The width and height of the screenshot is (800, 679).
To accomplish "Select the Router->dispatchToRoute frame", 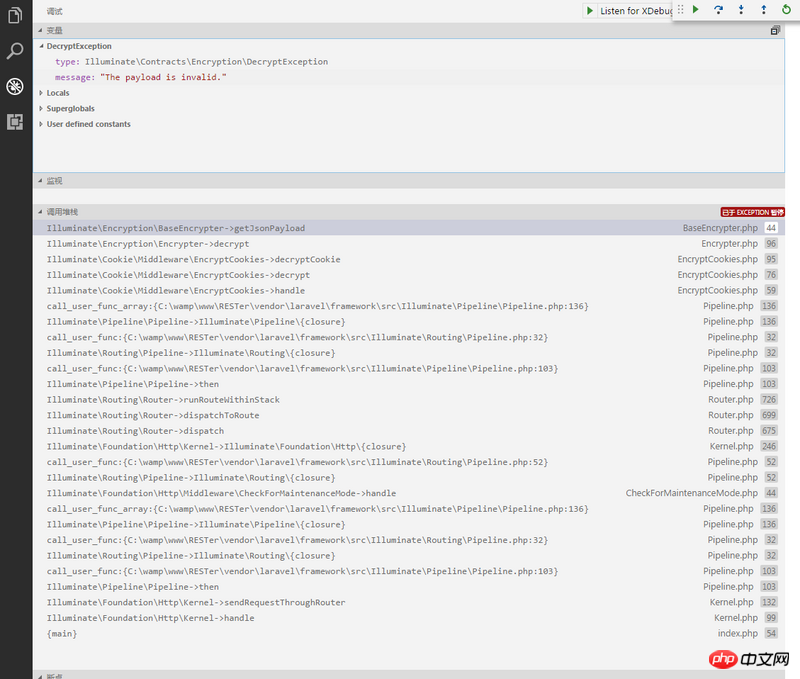I will click(x=409, y=415).
